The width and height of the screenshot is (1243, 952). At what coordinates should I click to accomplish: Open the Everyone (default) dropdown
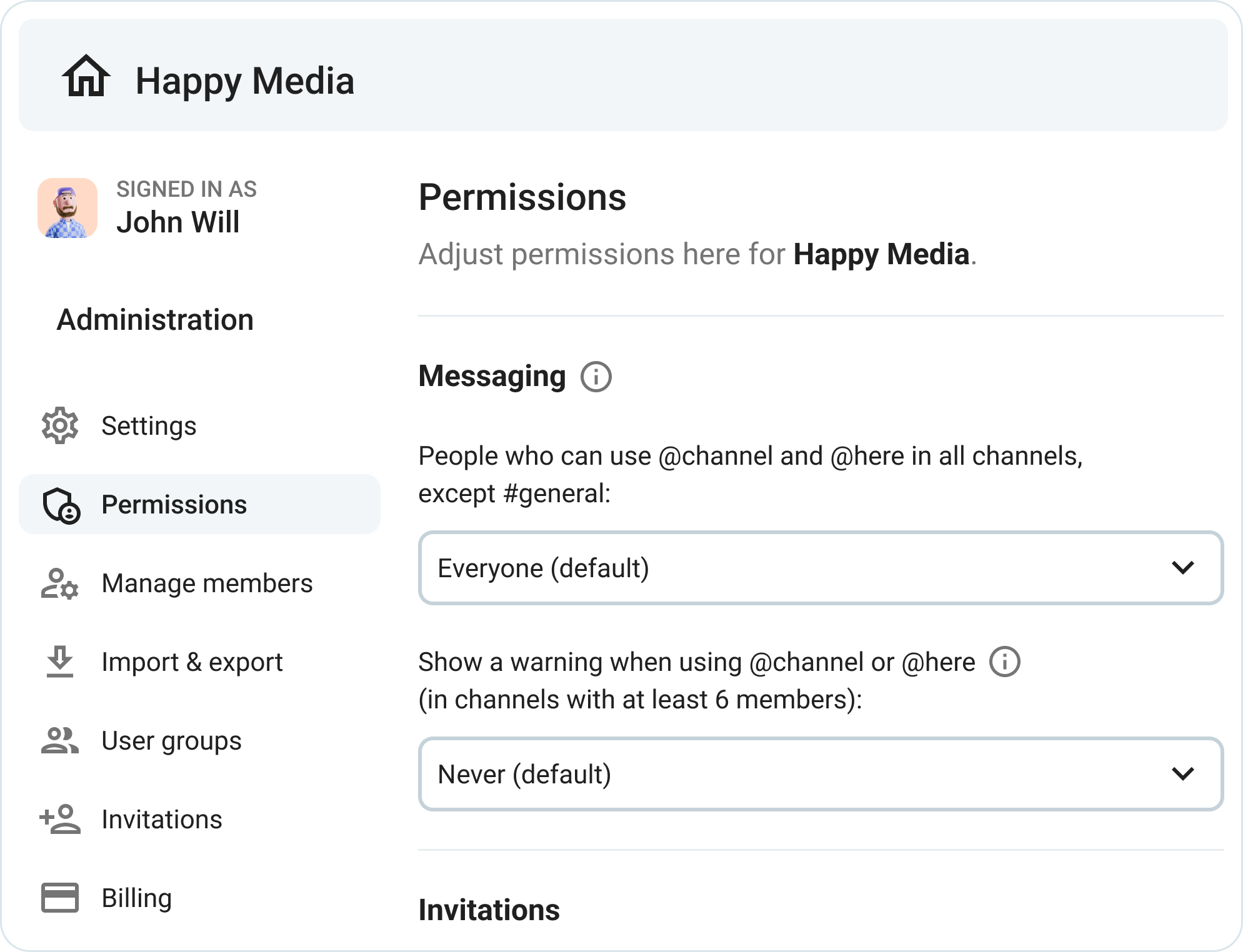coord(820,568)
